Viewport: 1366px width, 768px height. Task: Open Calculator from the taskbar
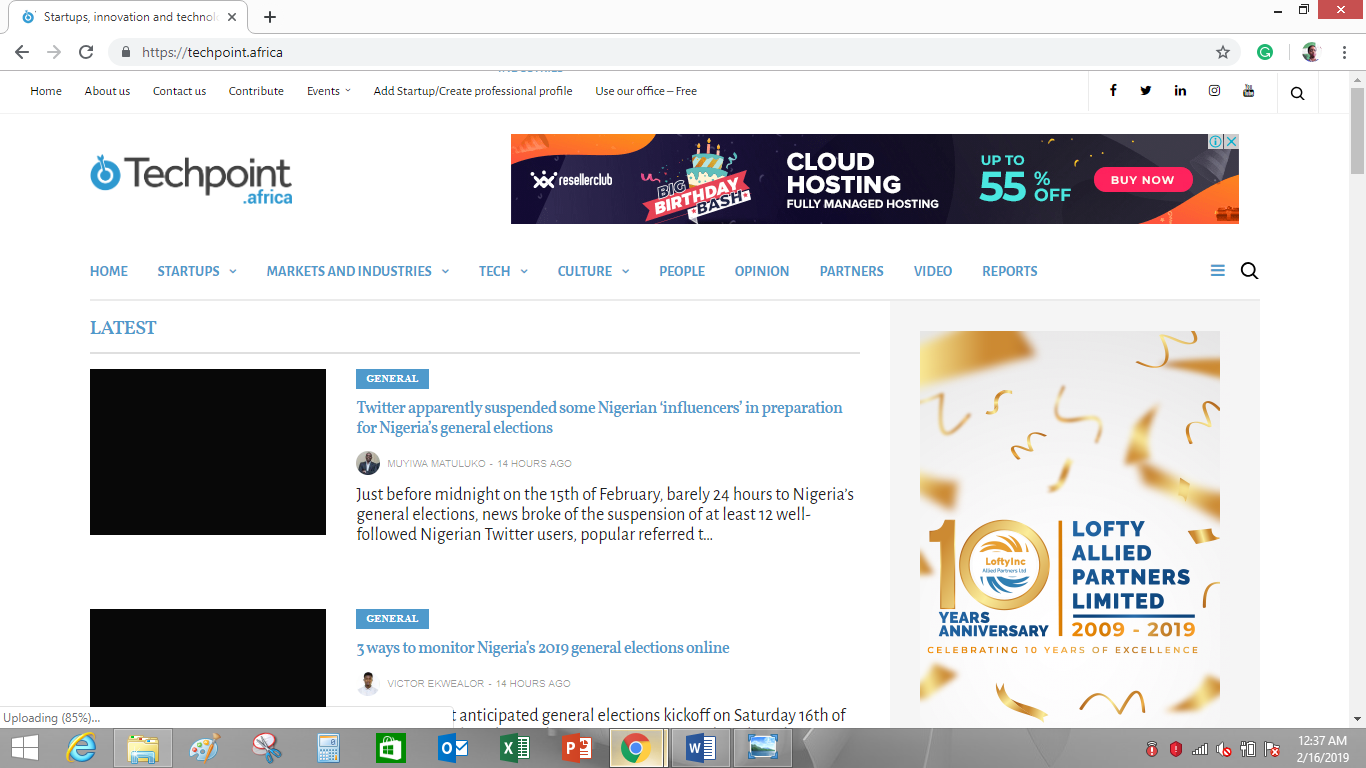coord(329,748)
